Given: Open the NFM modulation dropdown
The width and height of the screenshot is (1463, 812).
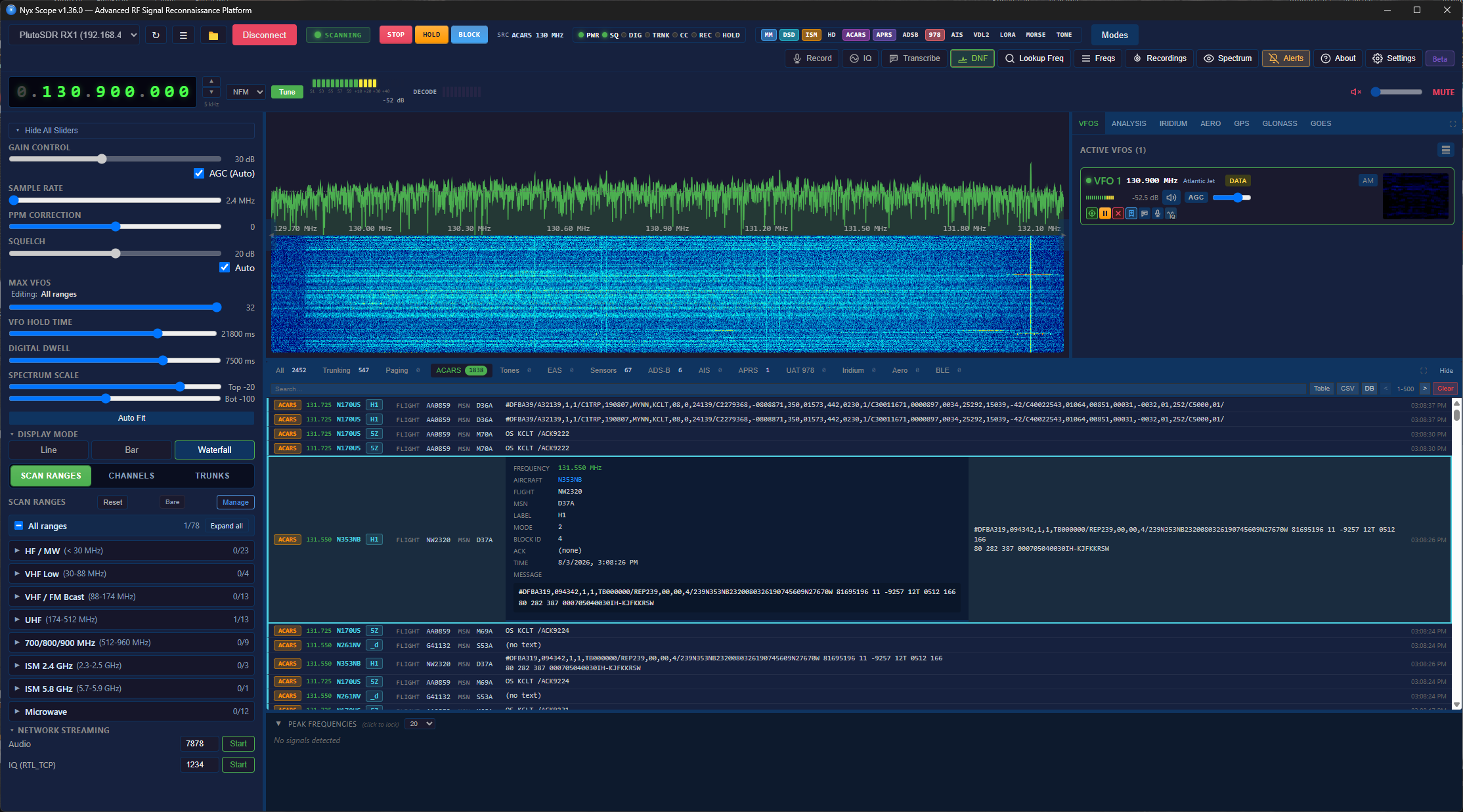Looking at the screenshot, I should point(246,92).
